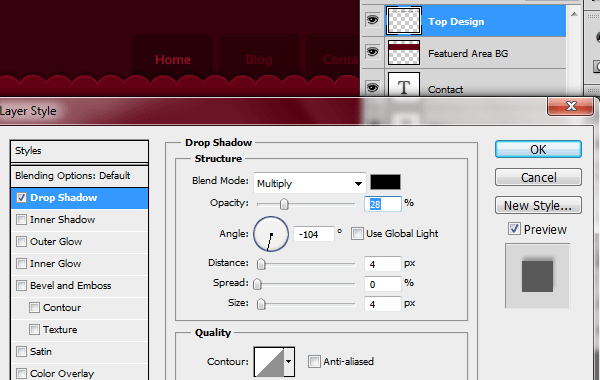Enable Bevel and Emboss effect
Image resolution: width=600 pixels, height=380 pixels.
pos(21,285)
